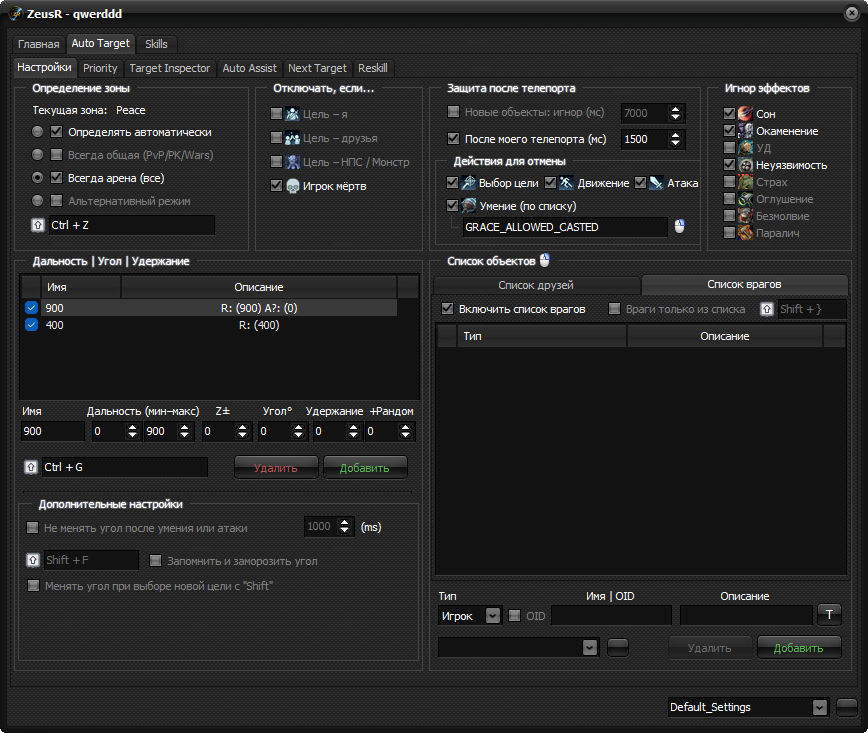Toggle Включить список врагов checkbox
The width and height of the screenshot is (868, 733).
click(447, 308)
